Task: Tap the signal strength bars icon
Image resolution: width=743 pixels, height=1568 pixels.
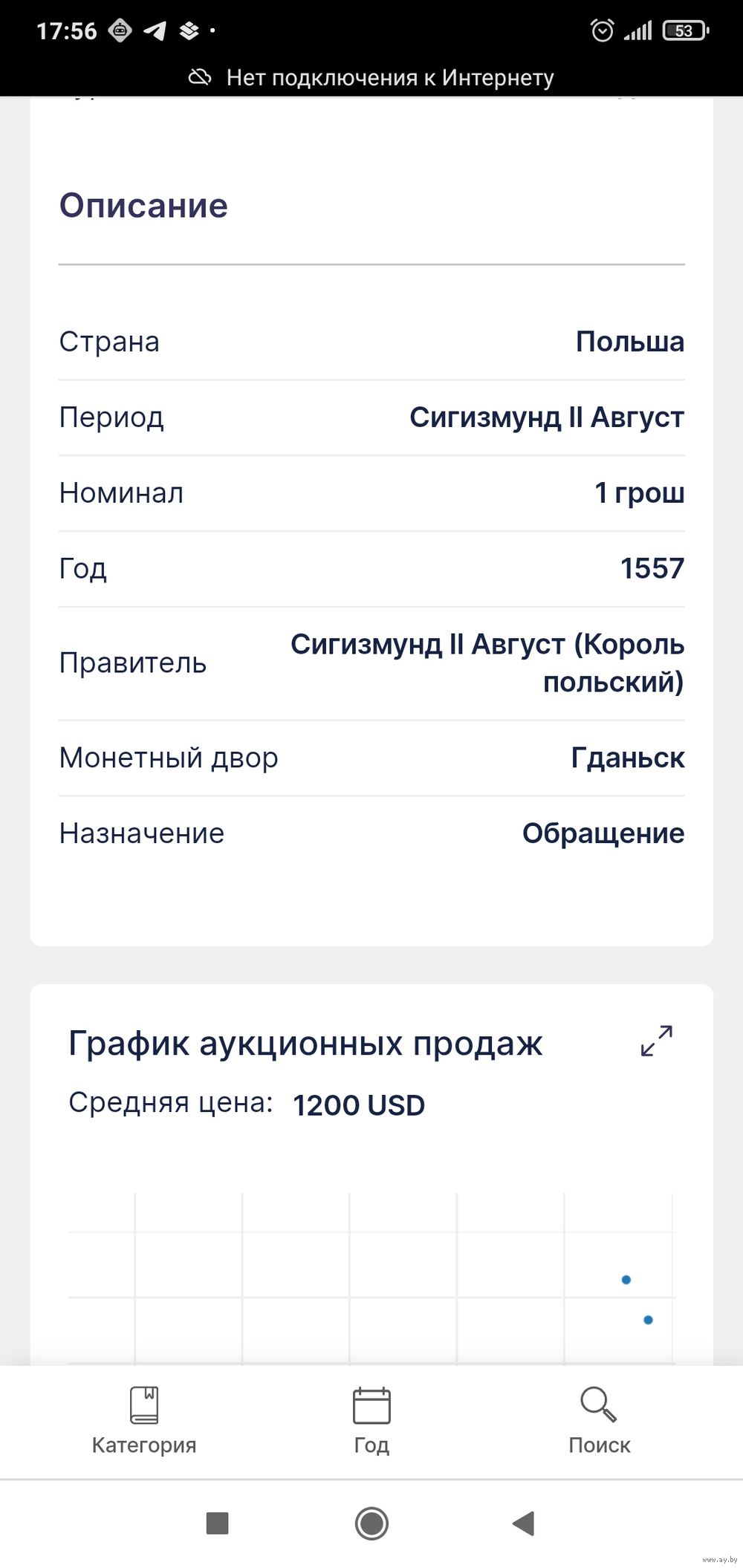Action: tap(638, 30)
